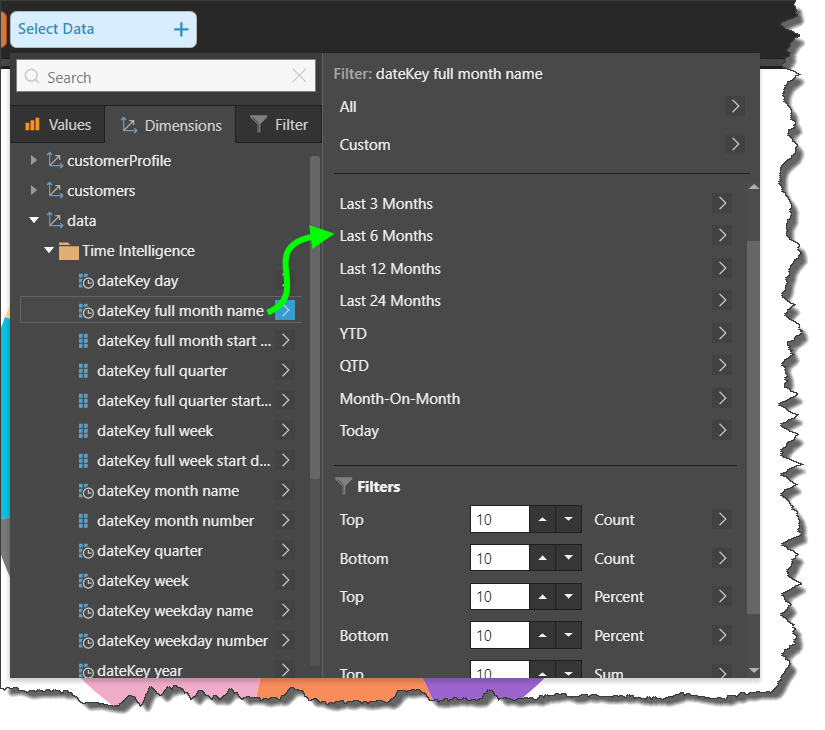Image resolution: width=825 pixels, height=730 pixels.
Task: Switch to the Values tab
Action: click(x=58, y=125)
